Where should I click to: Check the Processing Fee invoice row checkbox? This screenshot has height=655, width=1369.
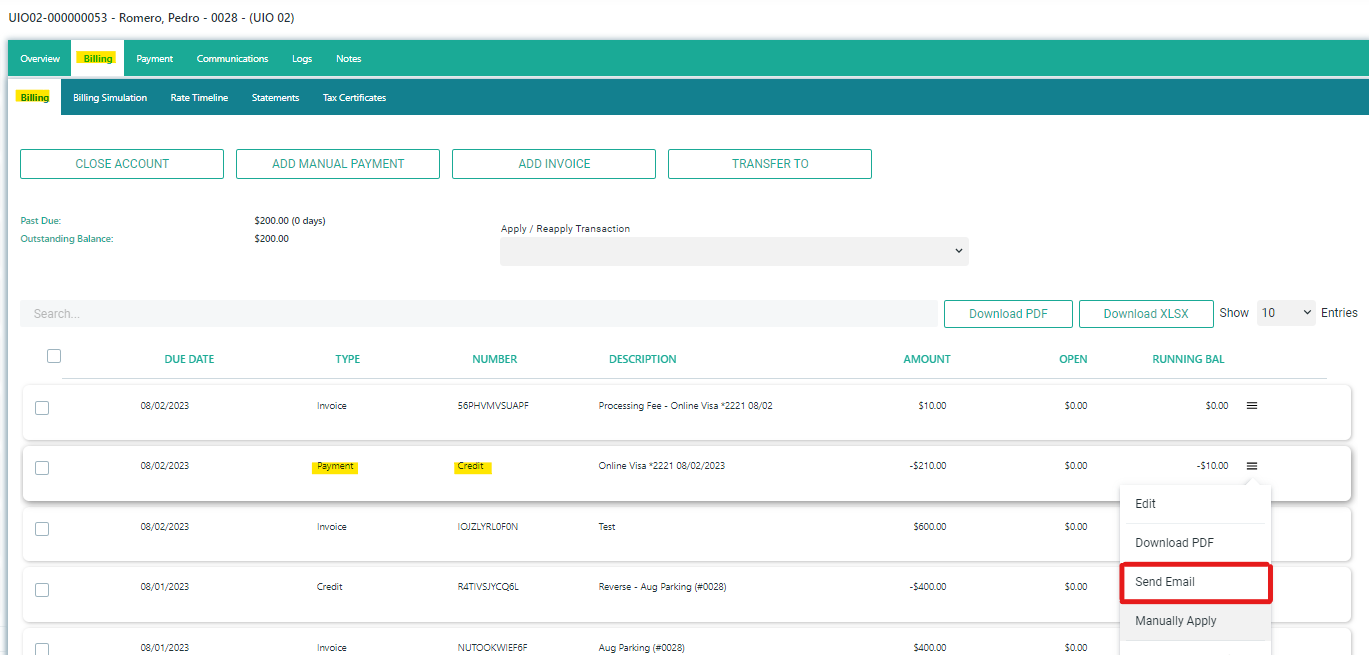click(x=42, y=408)
